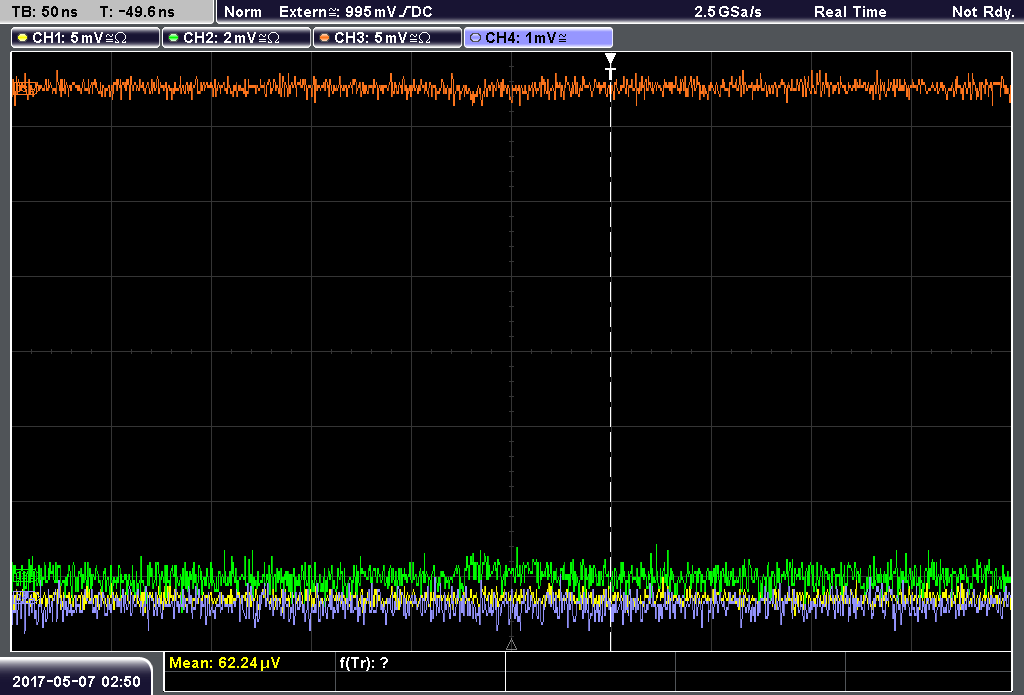
Task: Click the TB: 50 ns timebase readout
Action: [44, 12]
